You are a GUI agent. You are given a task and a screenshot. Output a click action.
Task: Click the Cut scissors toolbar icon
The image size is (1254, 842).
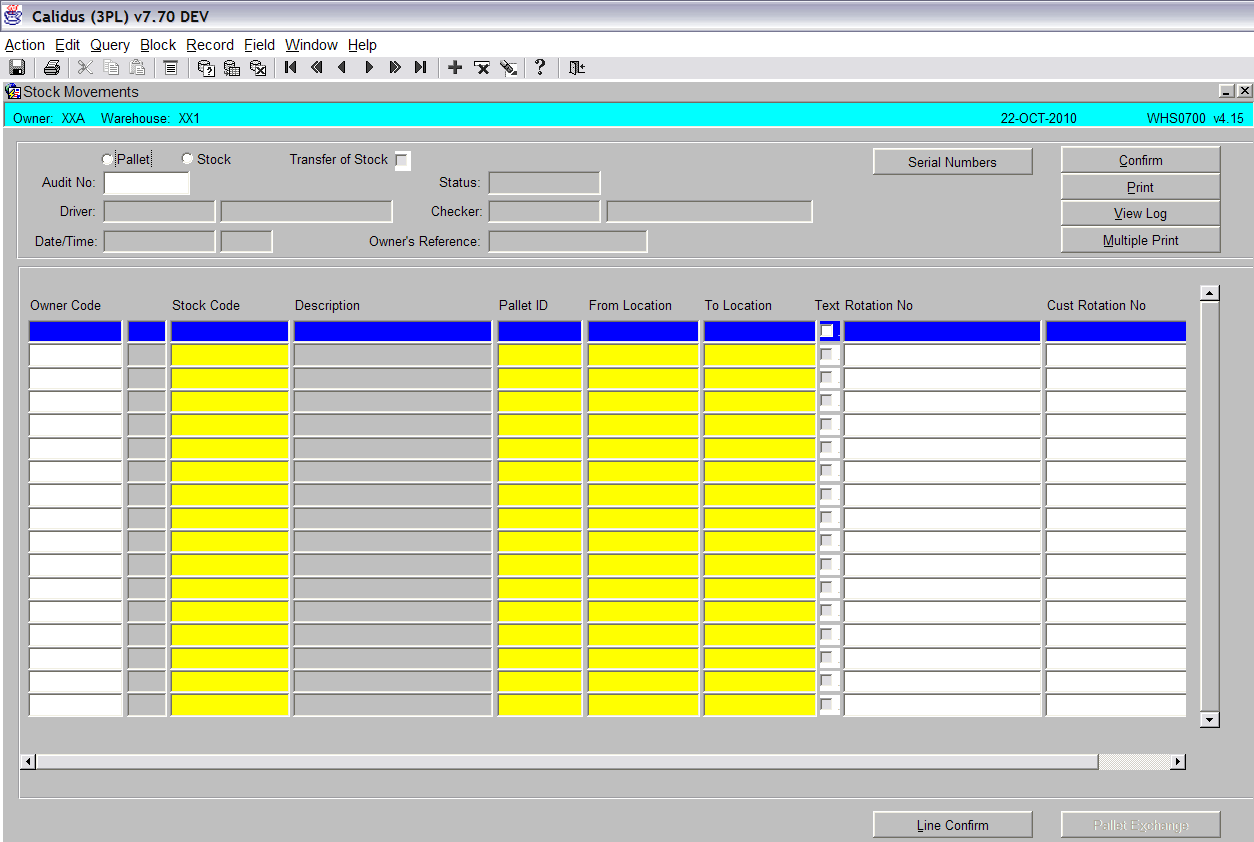click(x=85, y=67)
